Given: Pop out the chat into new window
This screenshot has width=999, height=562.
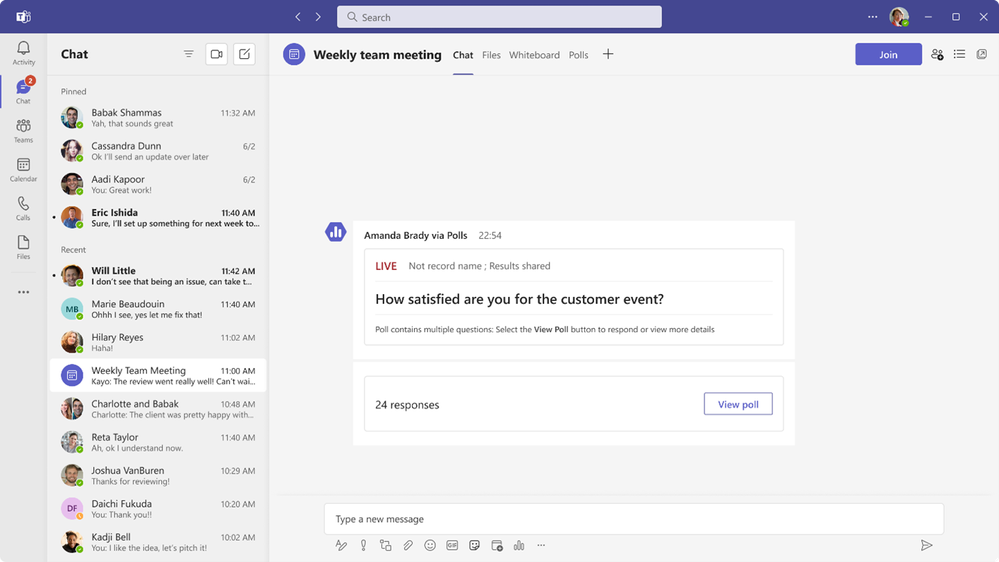Looking at the screenshot, I should [x=982, y=55].
